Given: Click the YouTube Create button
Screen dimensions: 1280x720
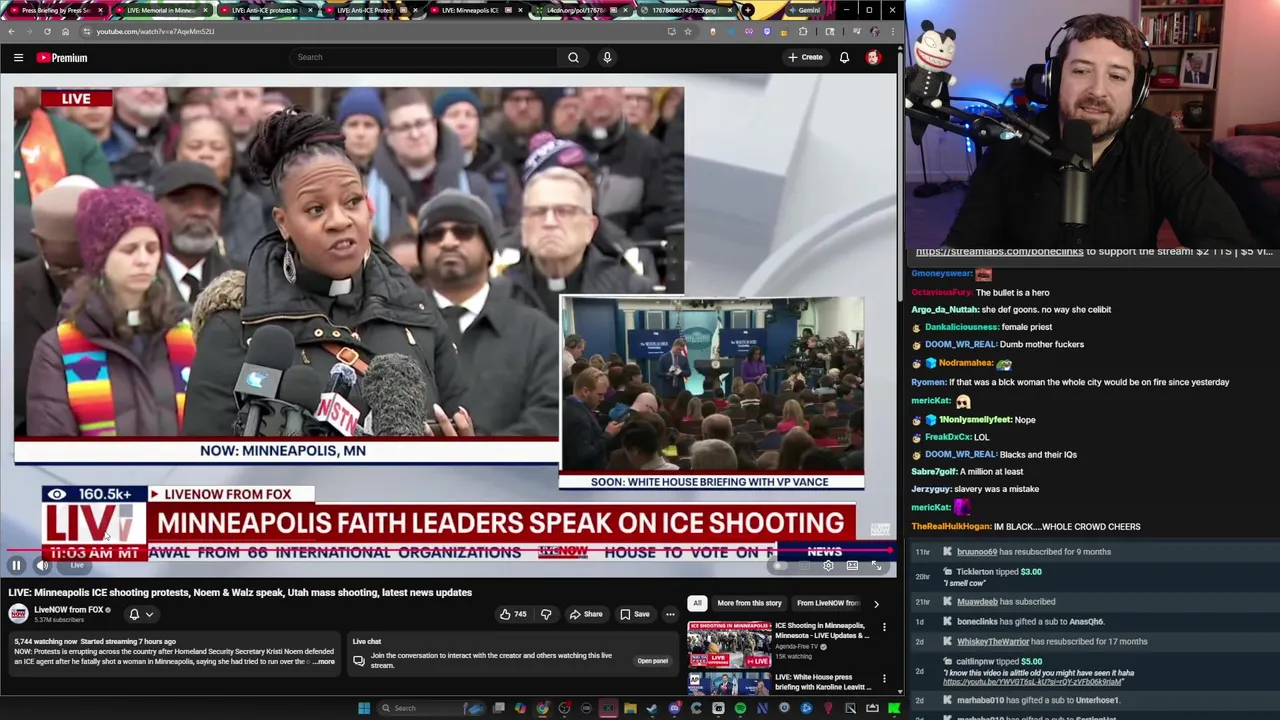Looking at the screenshot, I should [x=805, y=57].
